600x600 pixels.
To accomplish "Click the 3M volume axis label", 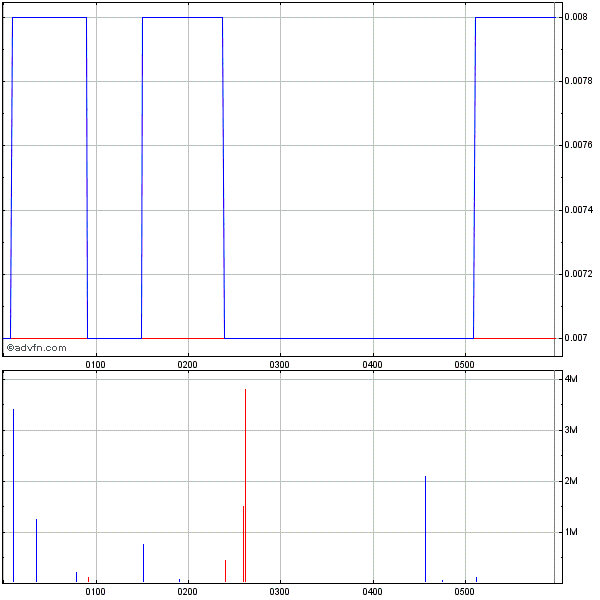I will point(571,430).
